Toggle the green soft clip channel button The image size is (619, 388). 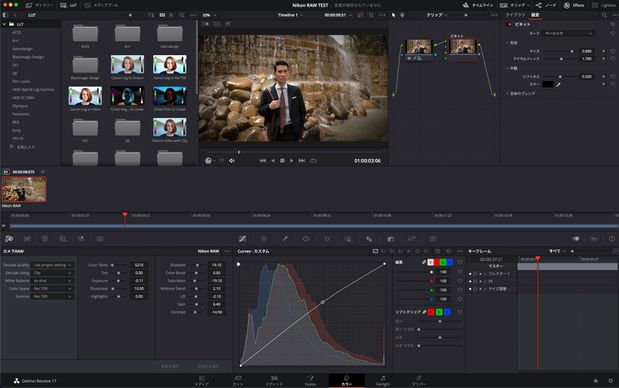[439, 312]
